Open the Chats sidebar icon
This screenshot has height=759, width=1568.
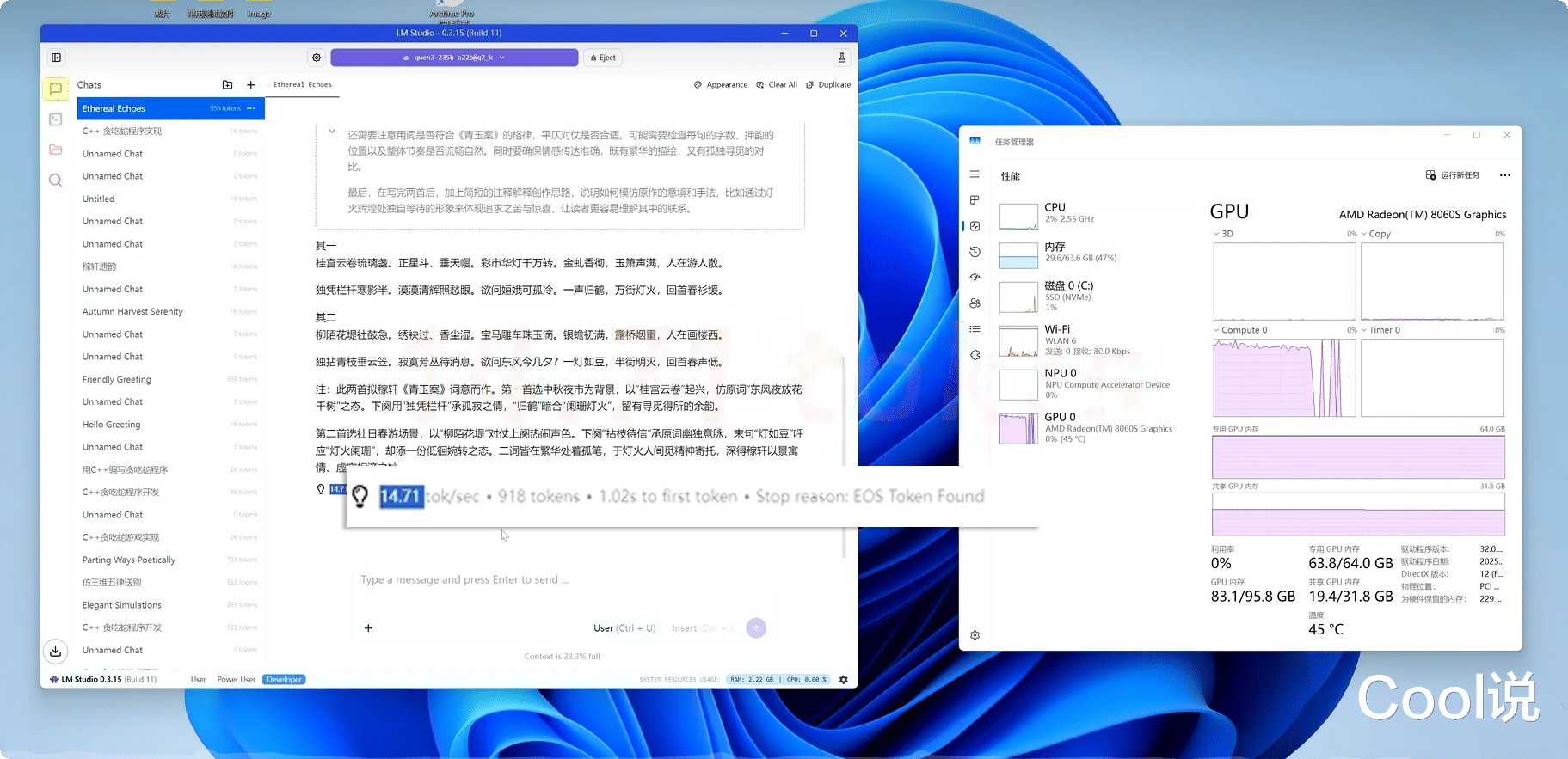click(x=56, y=89)
